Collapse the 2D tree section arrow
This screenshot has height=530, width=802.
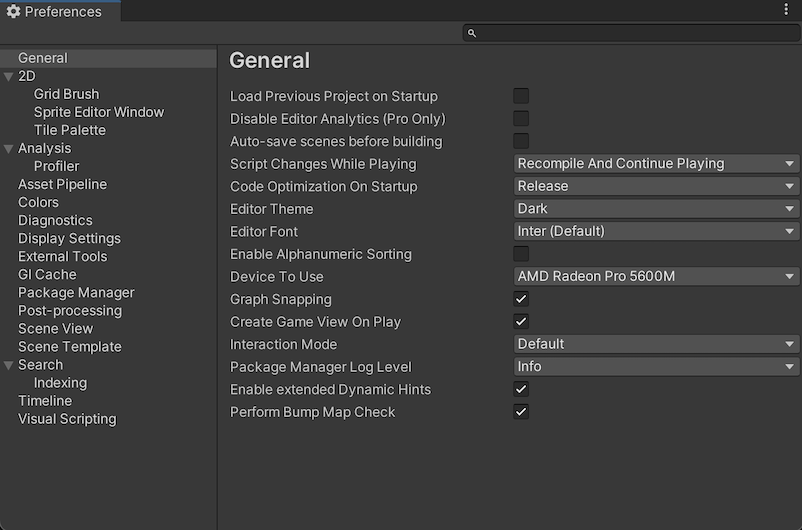click(9, 77)
